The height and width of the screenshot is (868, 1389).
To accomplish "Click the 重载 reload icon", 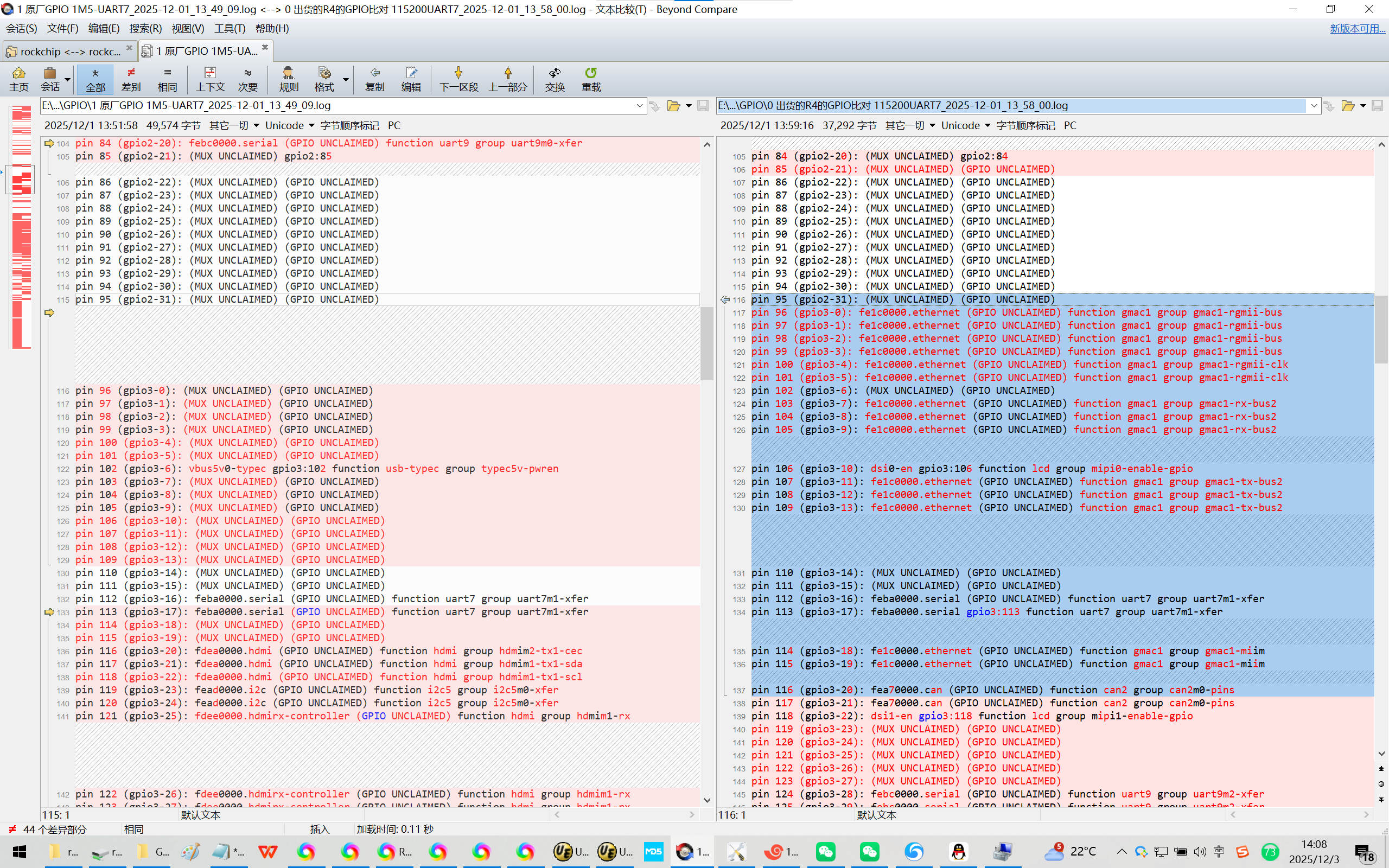I will (591, 79).
